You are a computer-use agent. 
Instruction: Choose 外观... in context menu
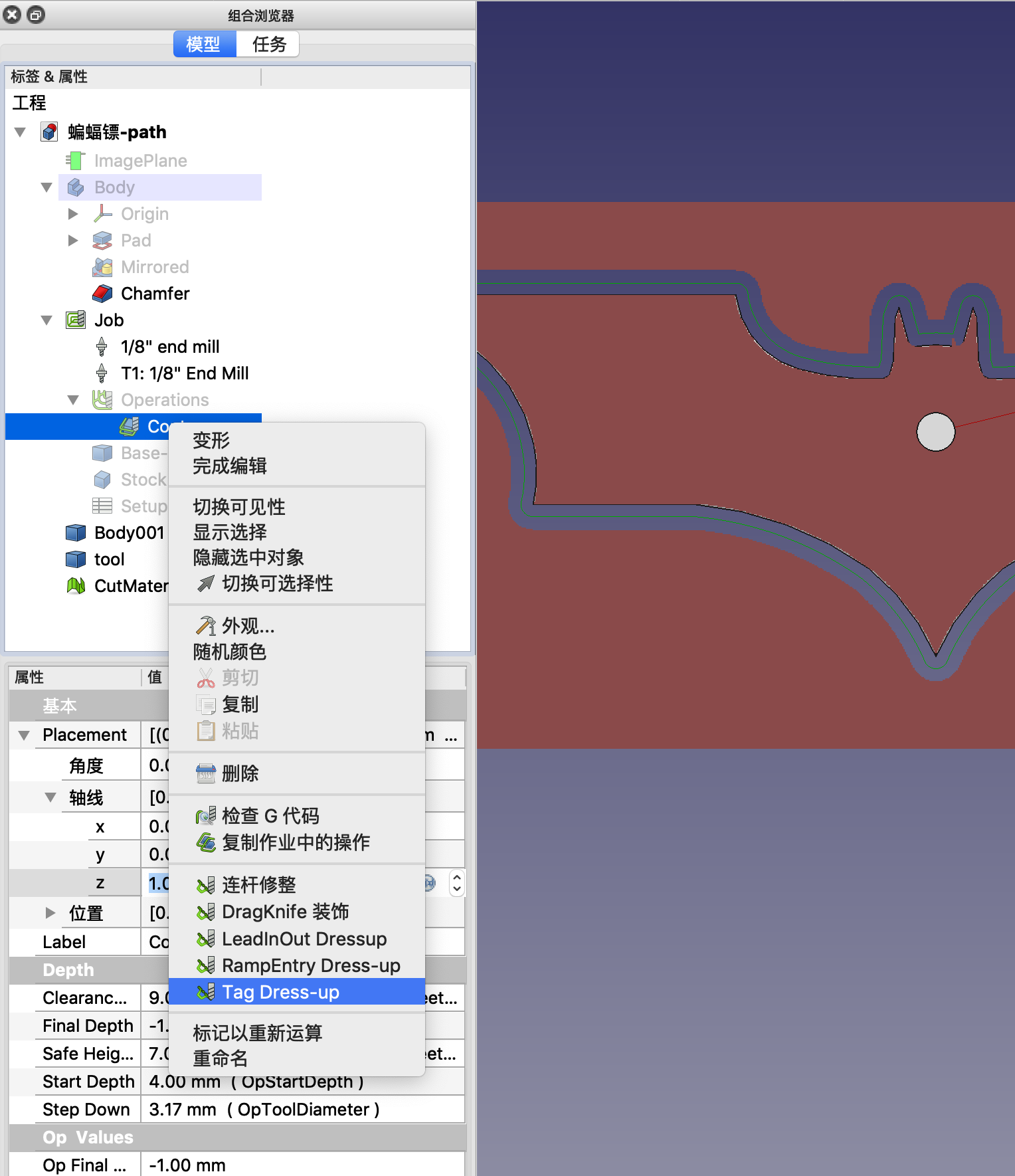pos(297,626)
